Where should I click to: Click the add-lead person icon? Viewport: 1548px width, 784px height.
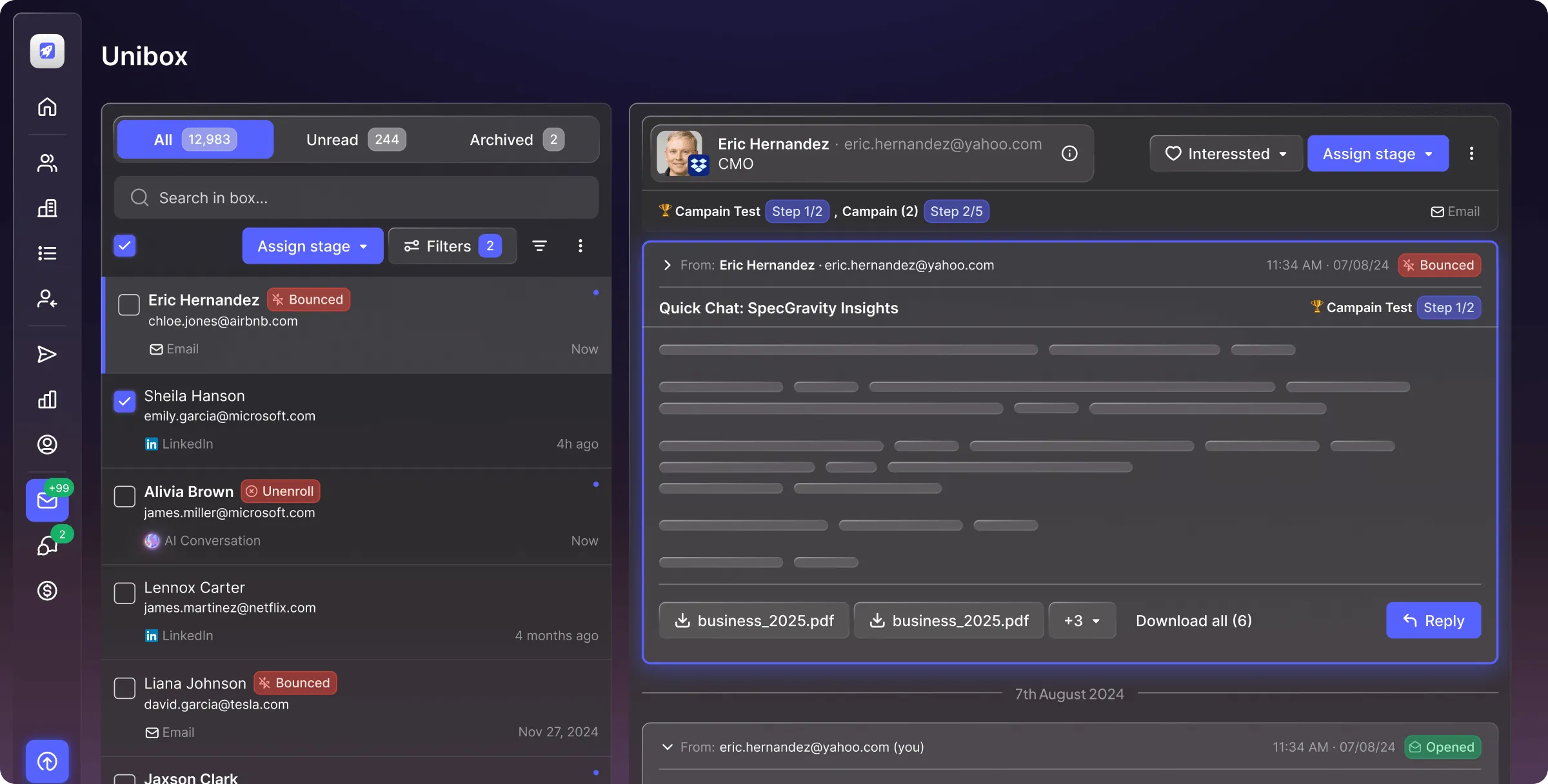coord(47,299)
